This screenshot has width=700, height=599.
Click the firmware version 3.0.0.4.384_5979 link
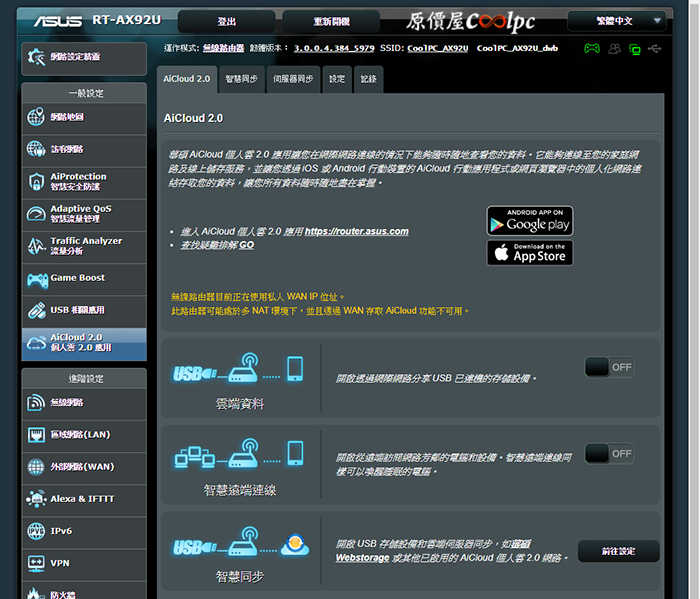(334, 48)
